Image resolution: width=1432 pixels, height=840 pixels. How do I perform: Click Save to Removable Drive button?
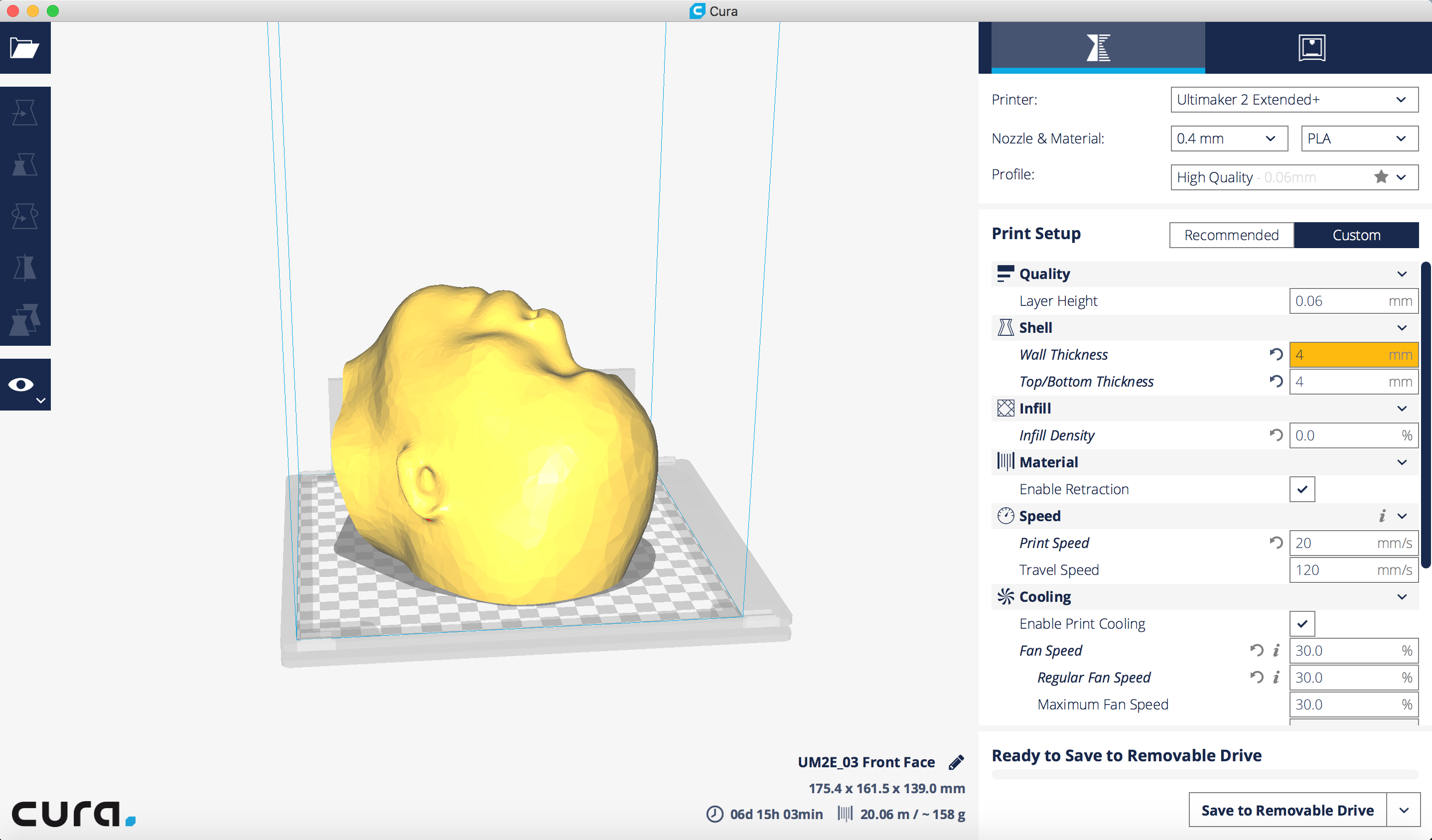coord(1287,810)
